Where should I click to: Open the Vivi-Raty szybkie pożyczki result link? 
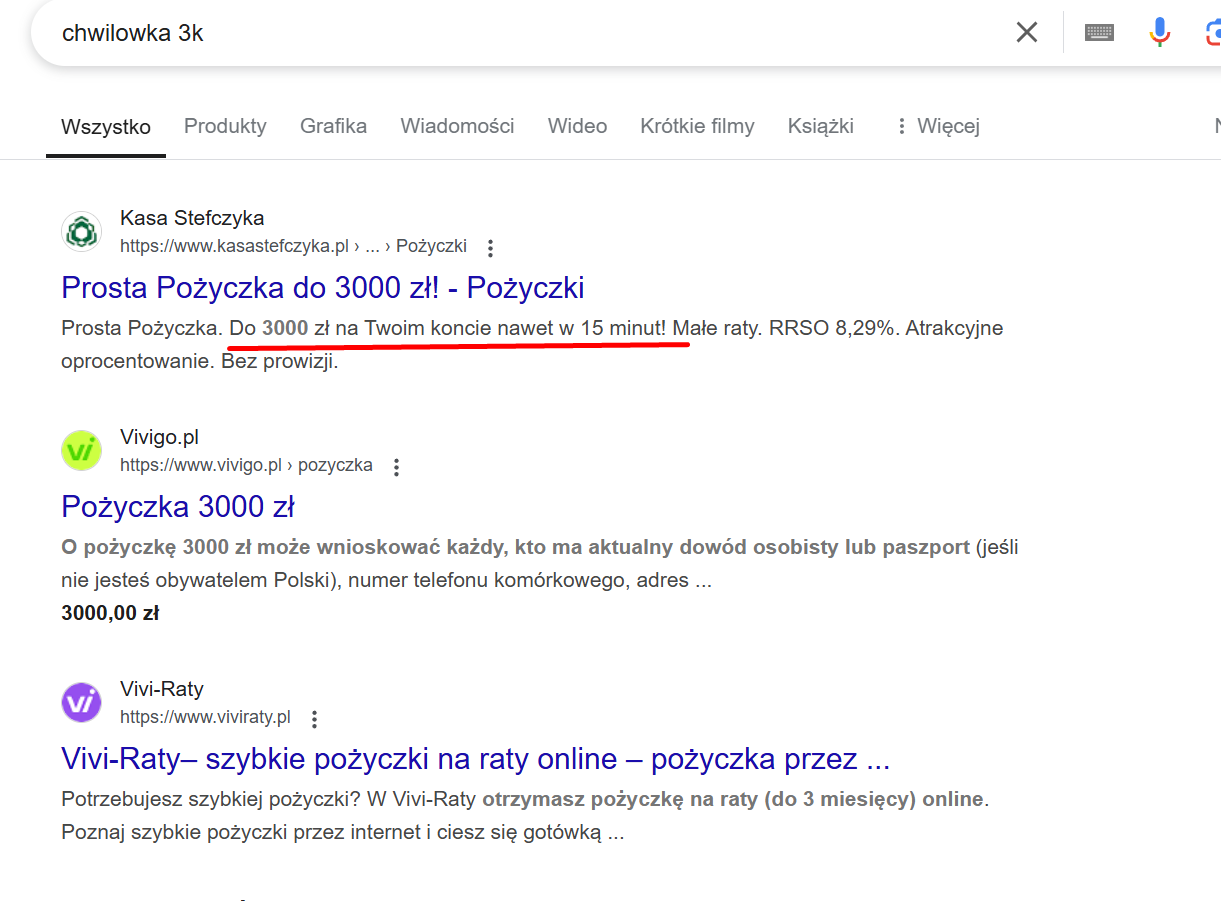point(475,759)
